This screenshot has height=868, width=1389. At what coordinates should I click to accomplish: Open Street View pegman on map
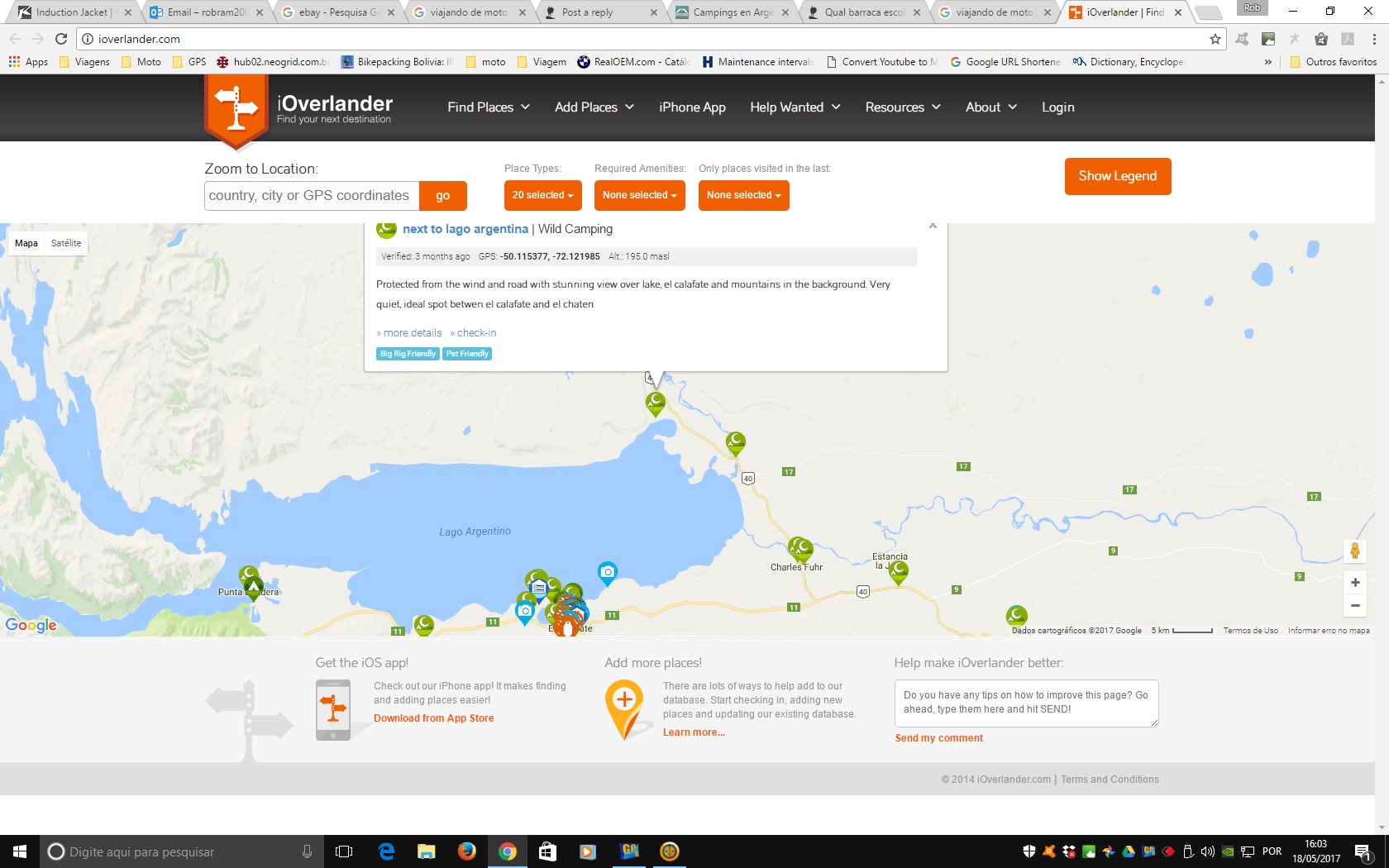pos(1355,551)
